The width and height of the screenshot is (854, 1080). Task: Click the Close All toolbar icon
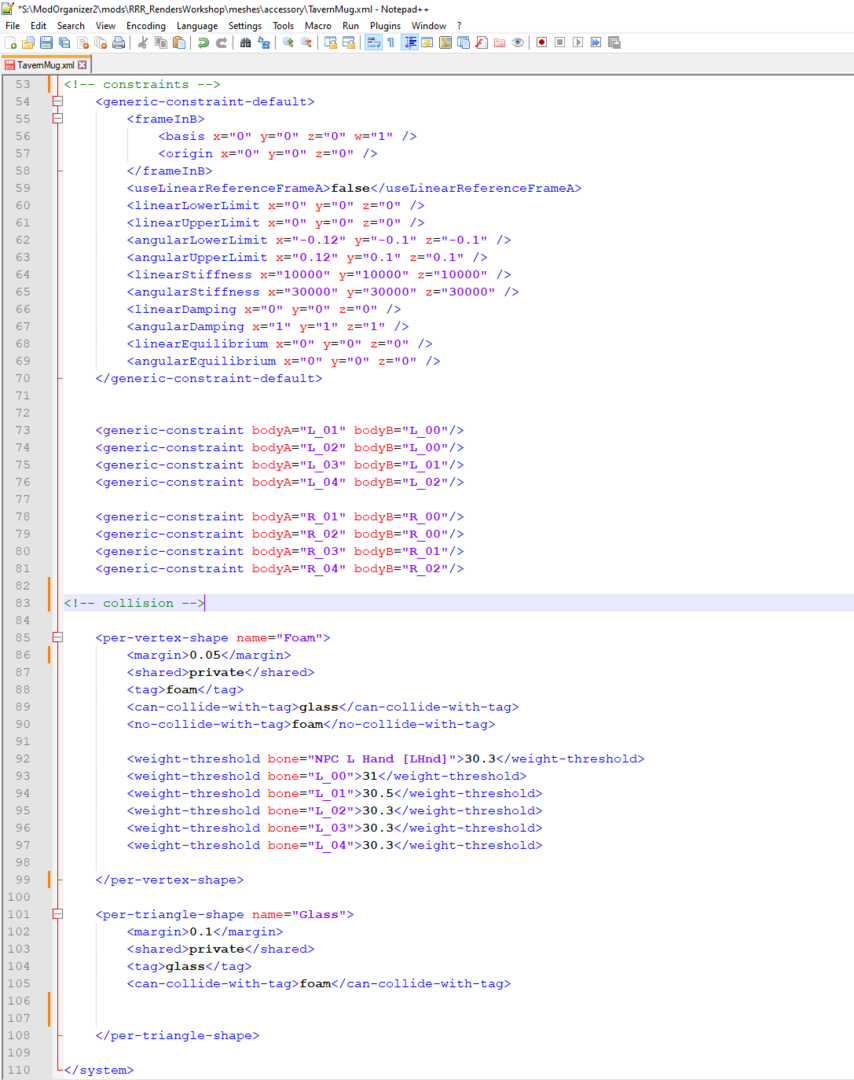tap(101, 43)
